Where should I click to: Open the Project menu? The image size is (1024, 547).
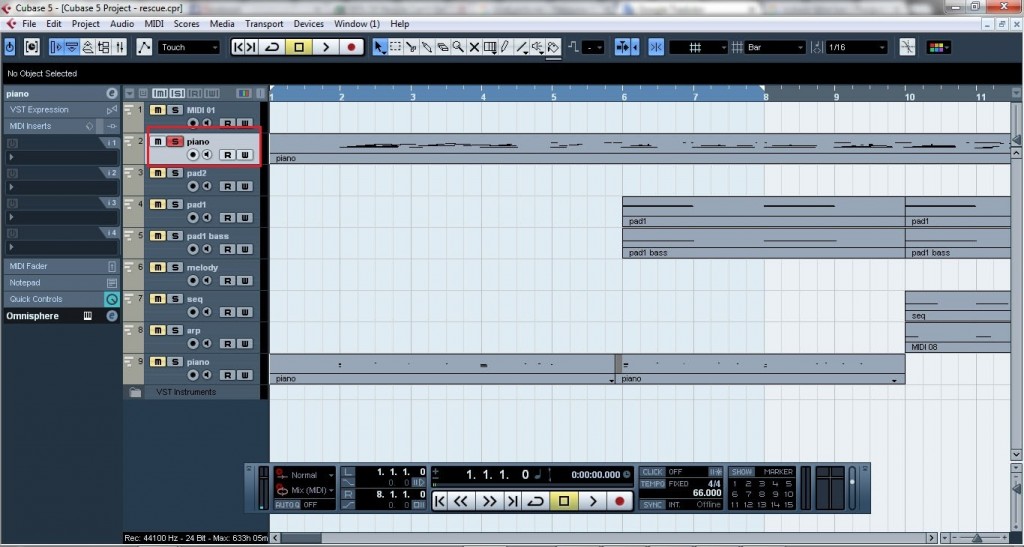click(86, 23)
